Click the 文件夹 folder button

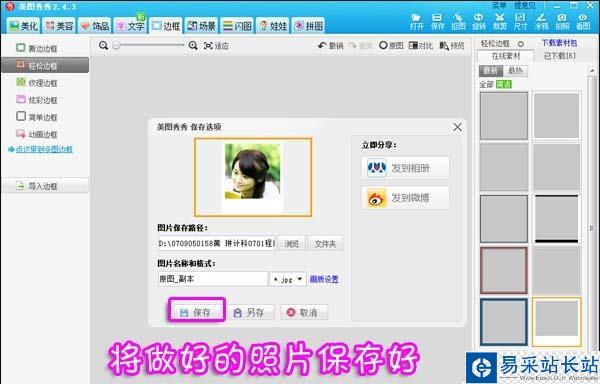(x=325, y=244)
